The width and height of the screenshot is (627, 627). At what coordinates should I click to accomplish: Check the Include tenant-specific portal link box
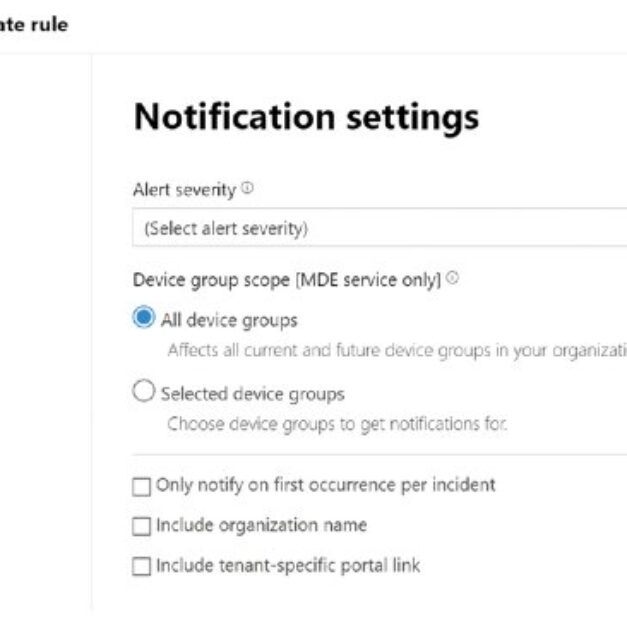point(141,567)
